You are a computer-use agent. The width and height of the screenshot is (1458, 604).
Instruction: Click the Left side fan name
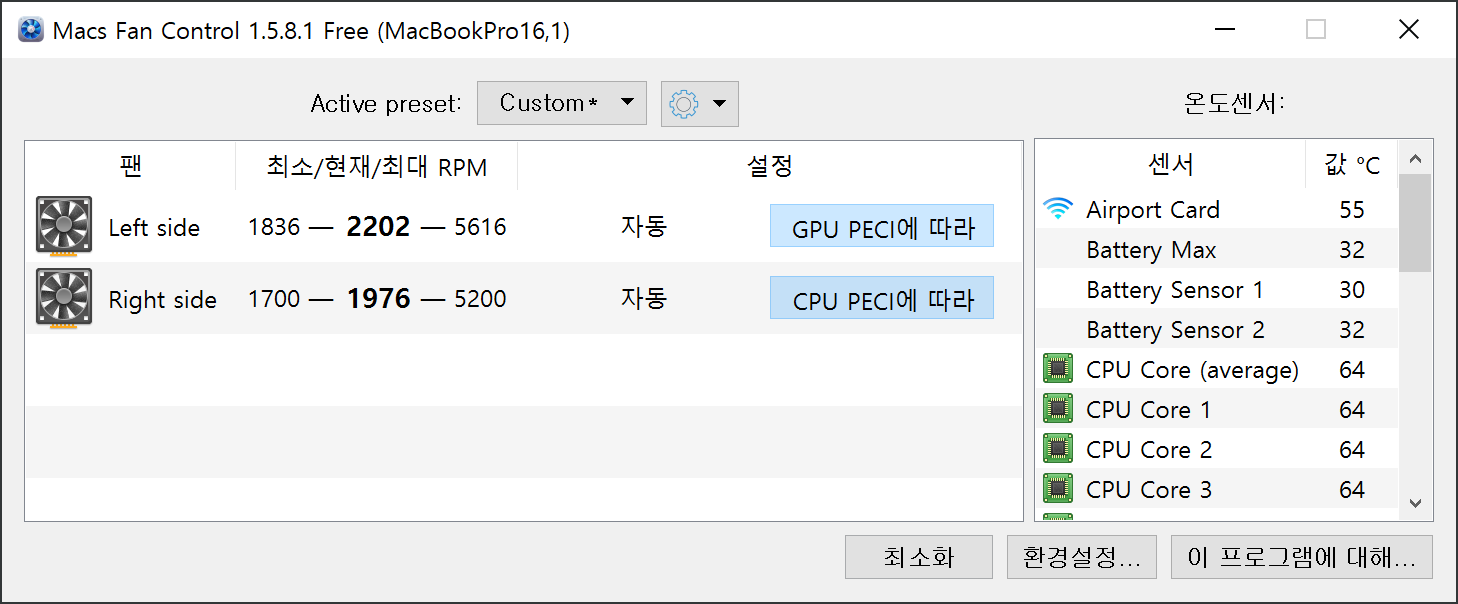click(154, 227)
